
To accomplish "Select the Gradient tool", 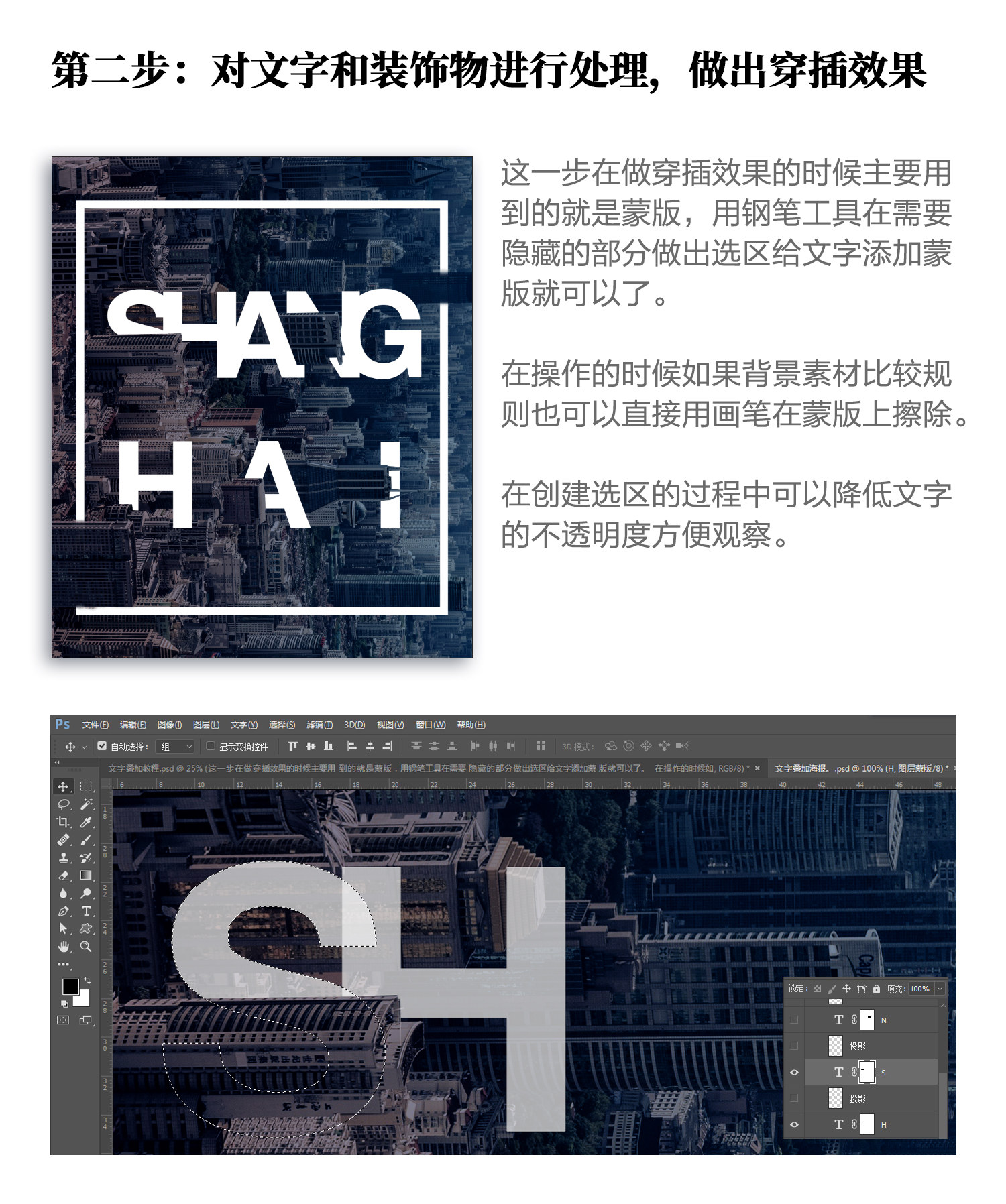I will (x=86, y=876).
